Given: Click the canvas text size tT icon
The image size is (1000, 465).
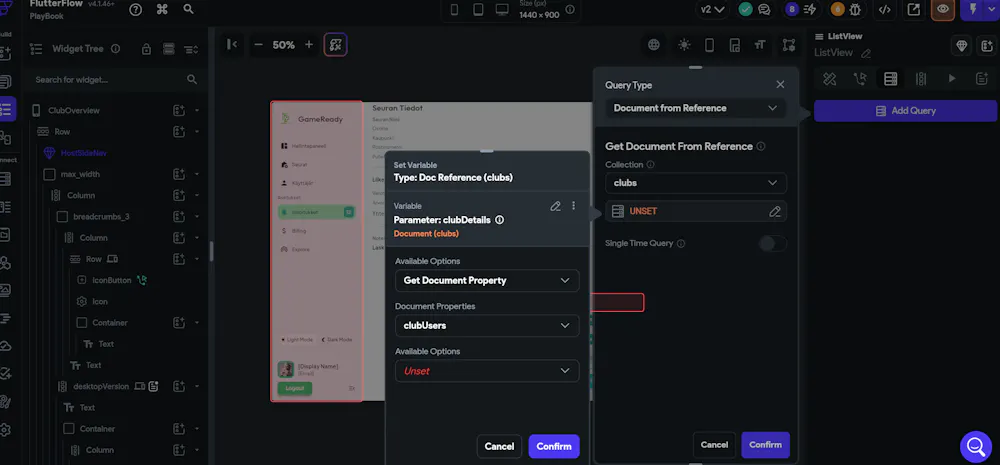Looking at the screenshot, I should 759,45.
